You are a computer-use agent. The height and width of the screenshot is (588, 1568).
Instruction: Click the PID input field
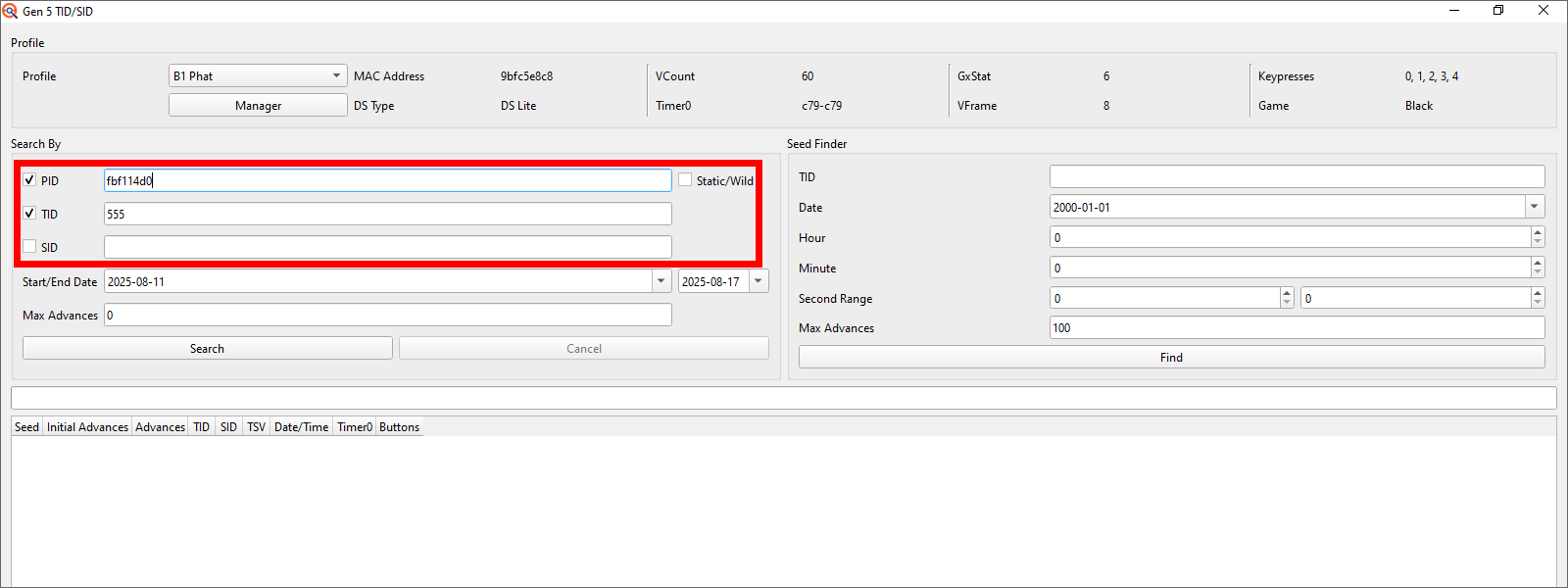click(387, 180)
